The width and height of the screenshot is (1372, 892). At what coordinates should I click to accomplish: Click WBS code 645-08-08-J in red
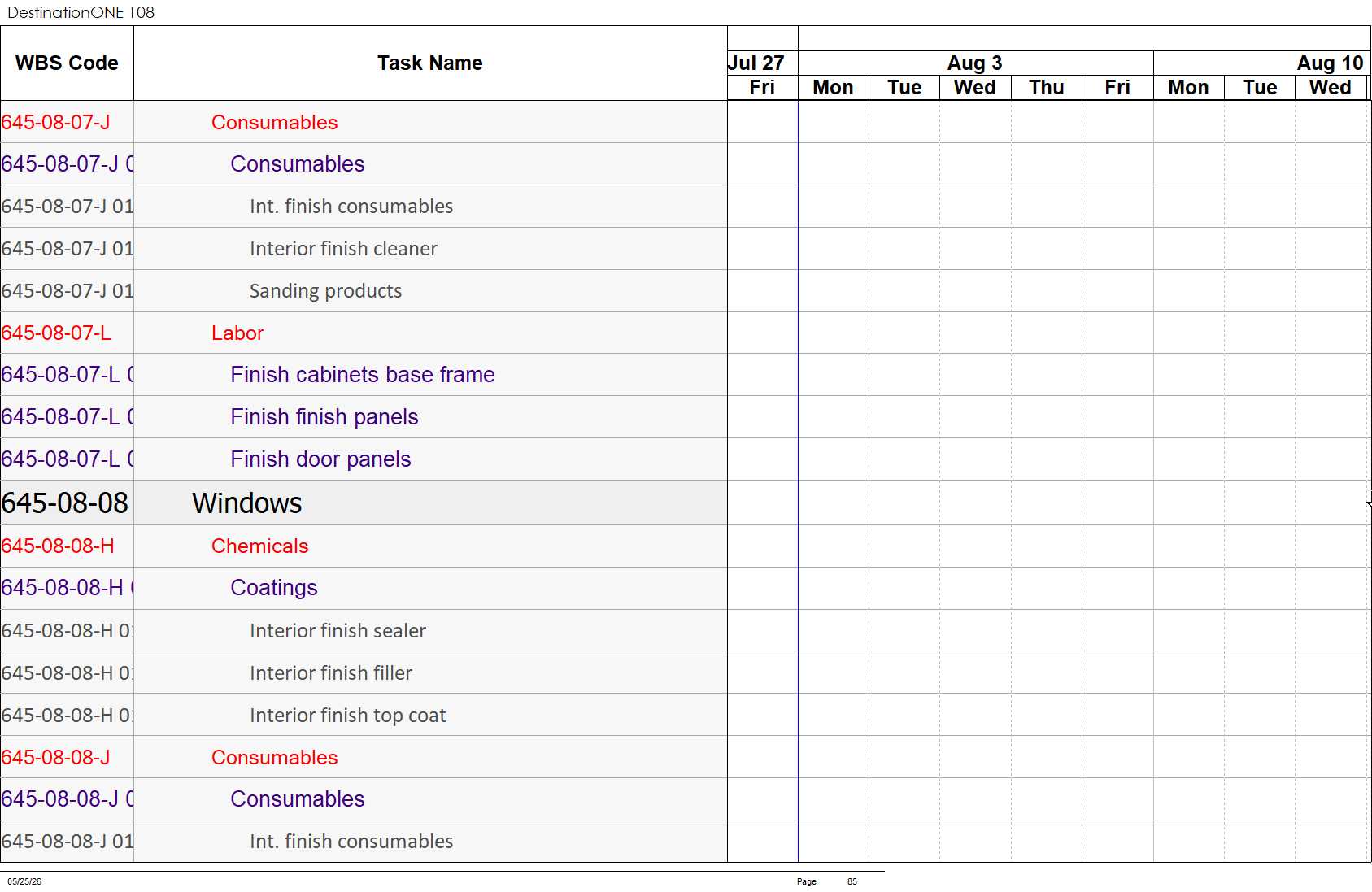tap(55, 758)
